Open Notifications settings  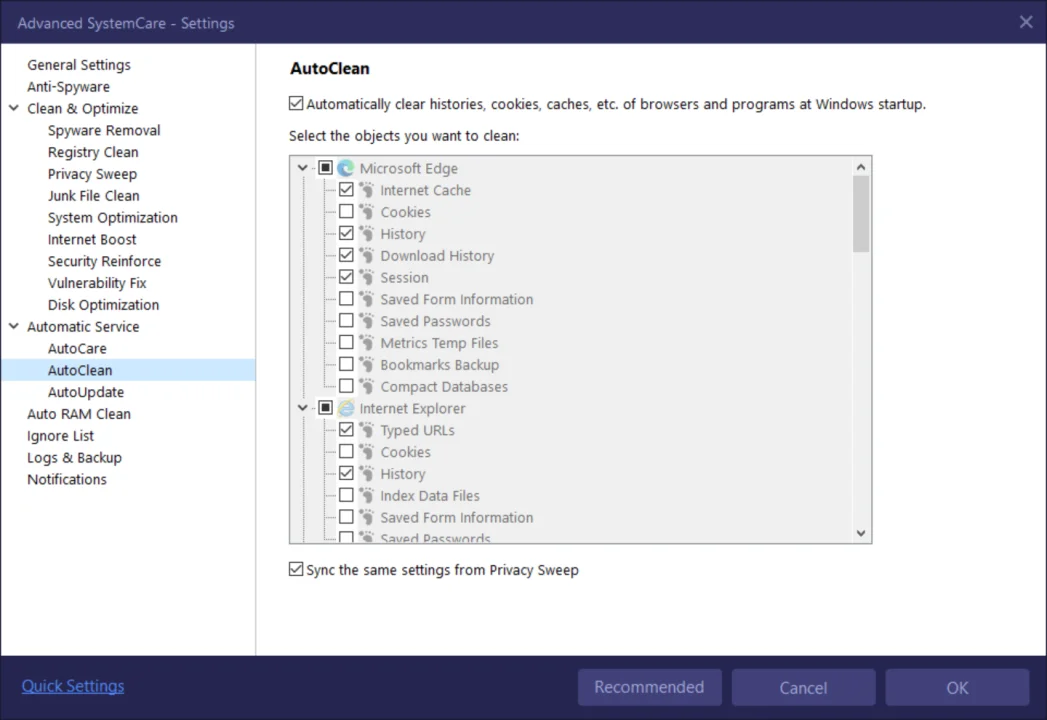coord(67,480)
